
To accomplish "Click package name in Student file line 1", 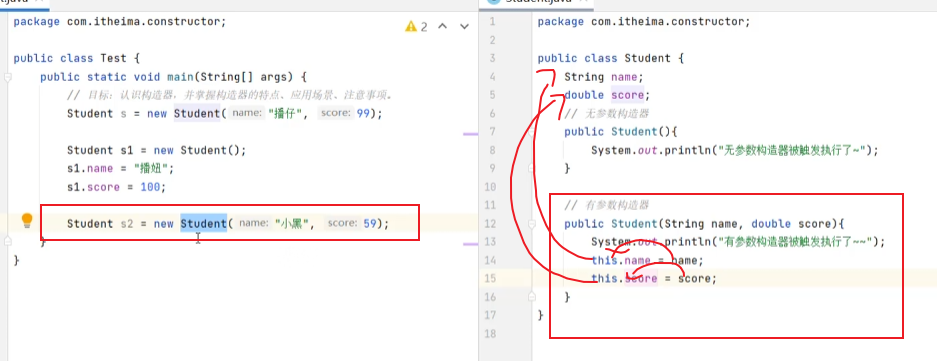I will click(x=667, y=22).
